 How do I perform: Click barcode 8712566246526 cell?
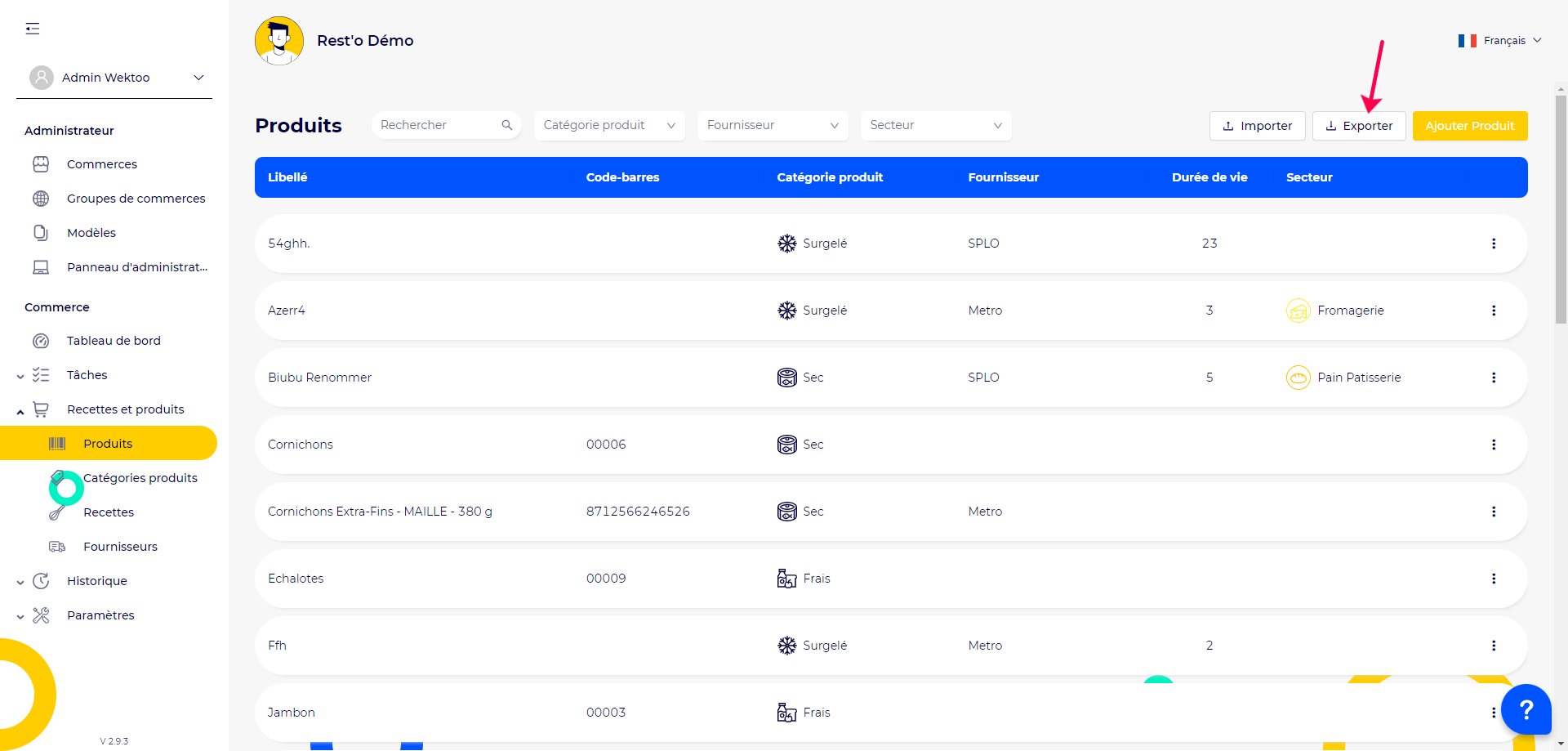pyautogui.click(x=638, y=512)
